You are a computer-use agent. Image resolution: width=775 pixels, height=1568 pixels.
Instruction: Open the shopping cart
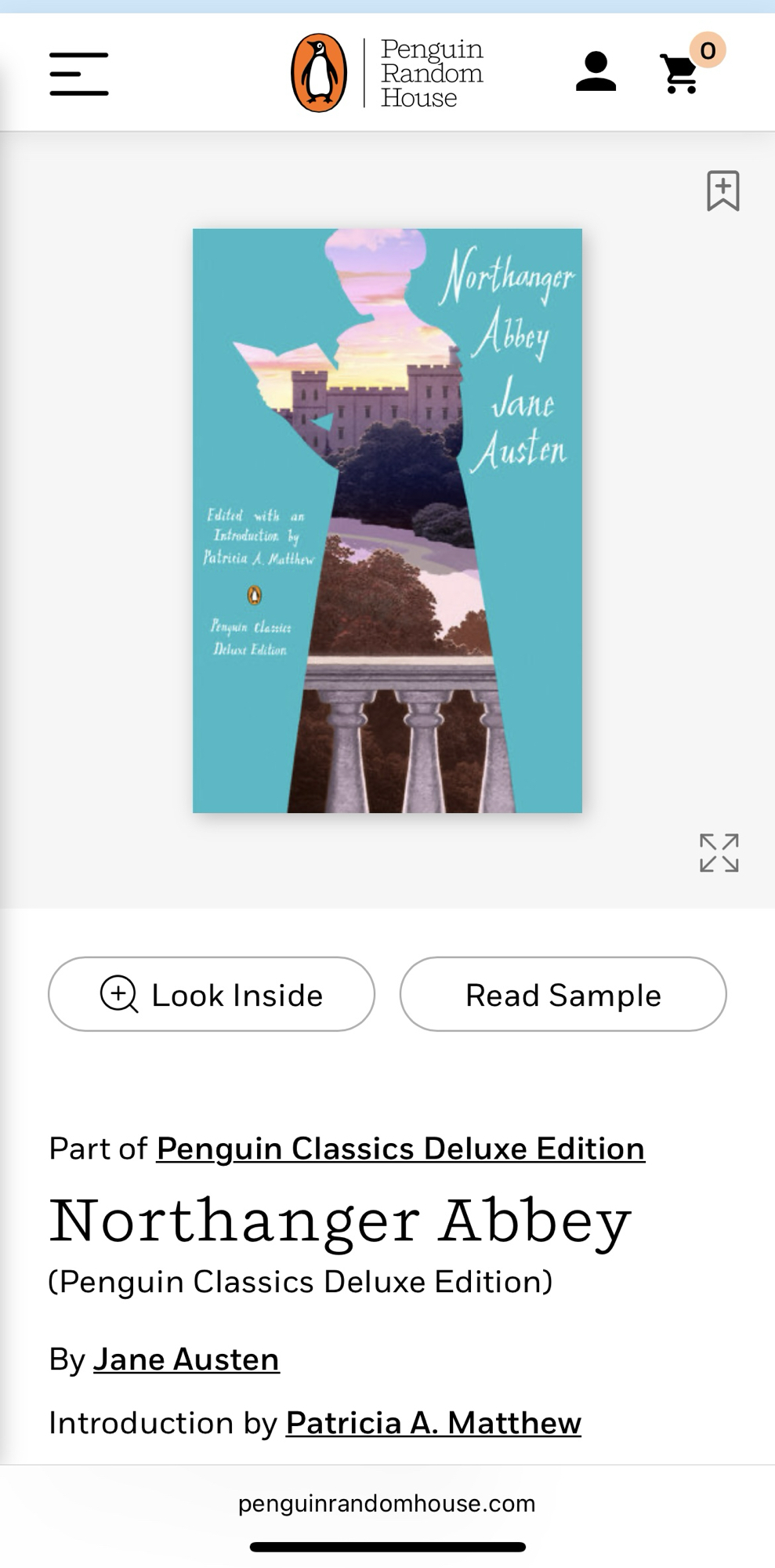[679, 74]
